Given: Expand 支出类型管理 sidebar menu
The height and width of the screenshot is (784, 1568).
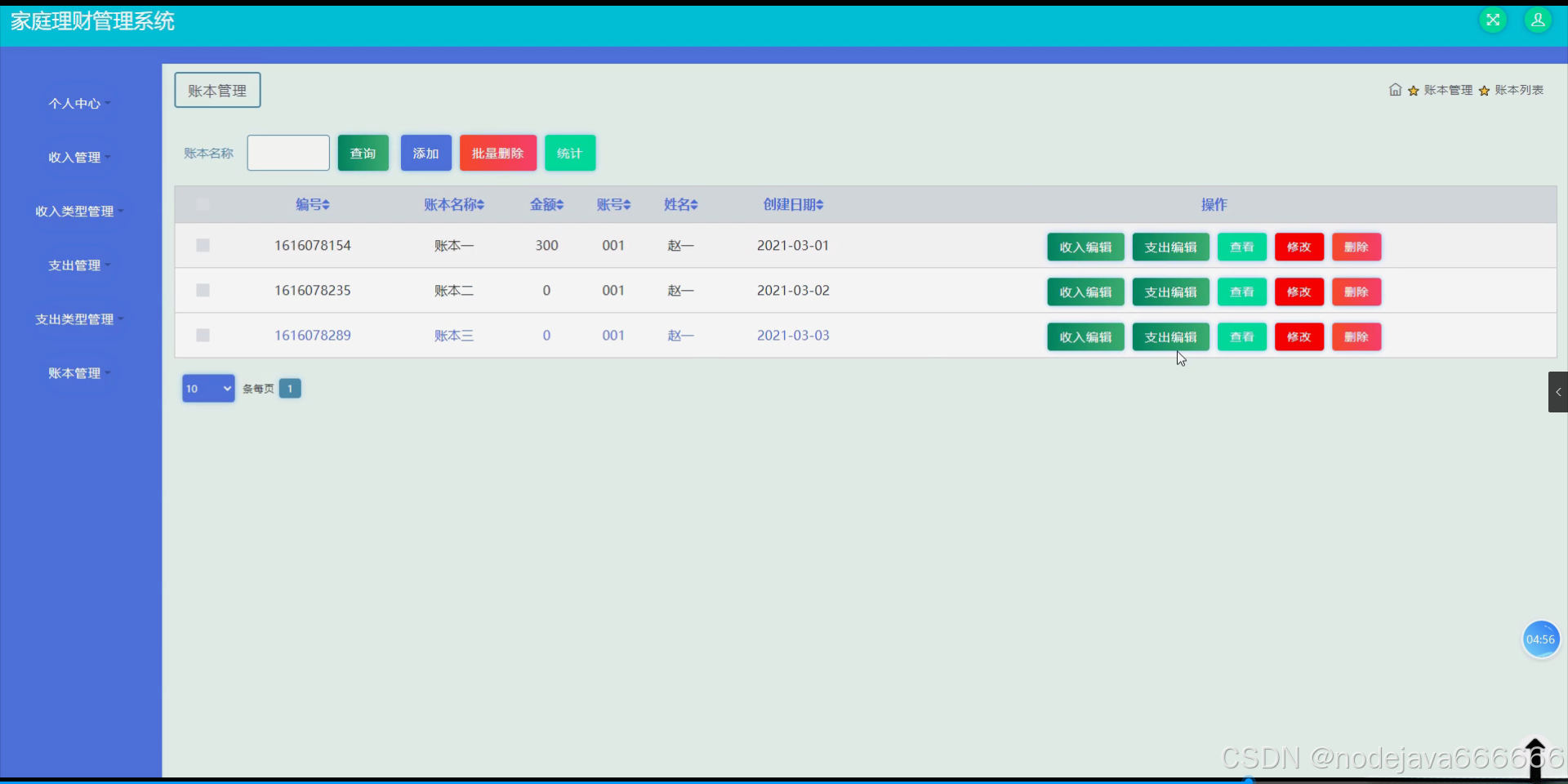Looking at the screenshot, I should (79, 319).
